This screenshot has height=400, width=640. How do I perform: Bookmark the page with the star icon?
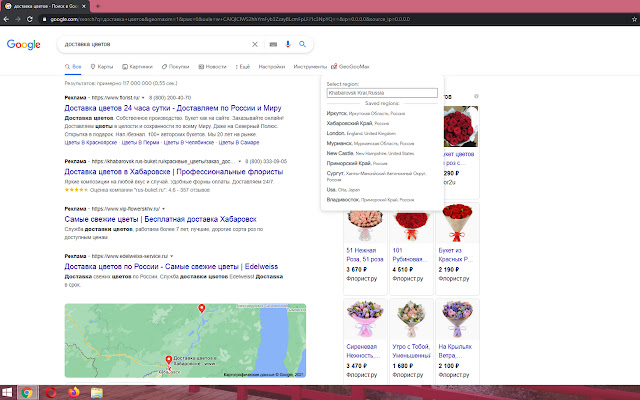coord(634,19)
